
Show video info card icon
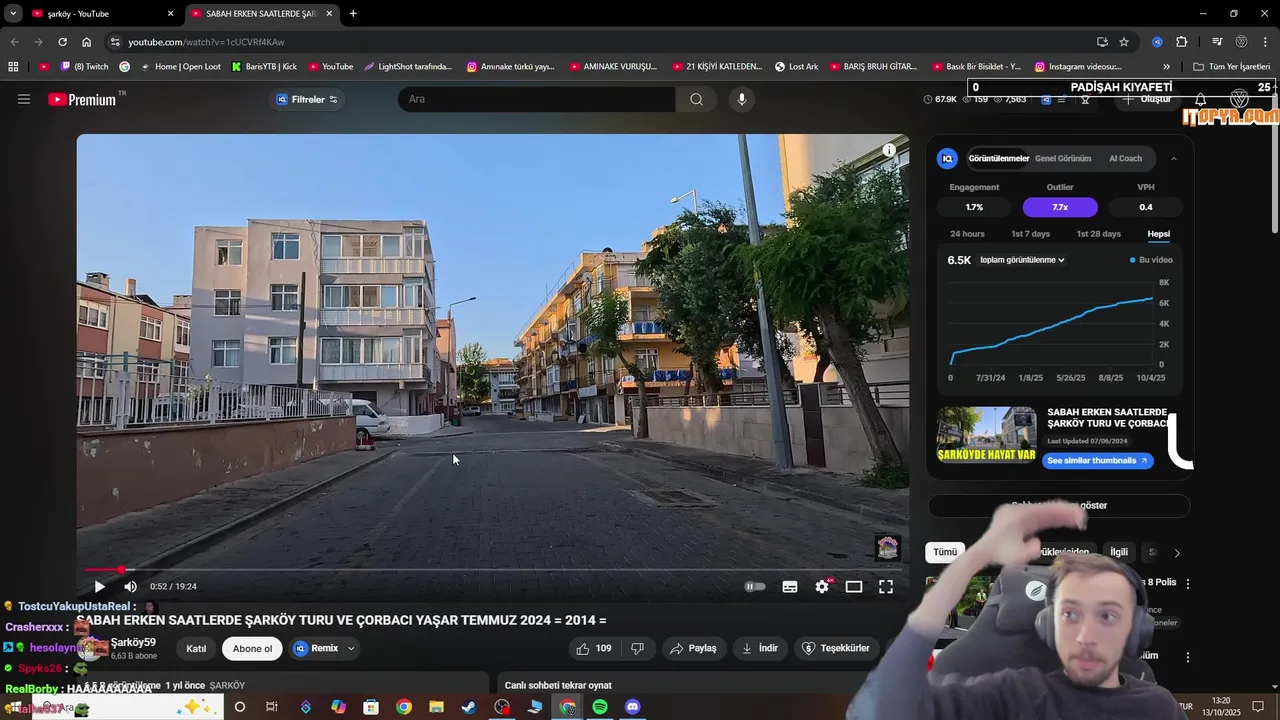[889, 150]
